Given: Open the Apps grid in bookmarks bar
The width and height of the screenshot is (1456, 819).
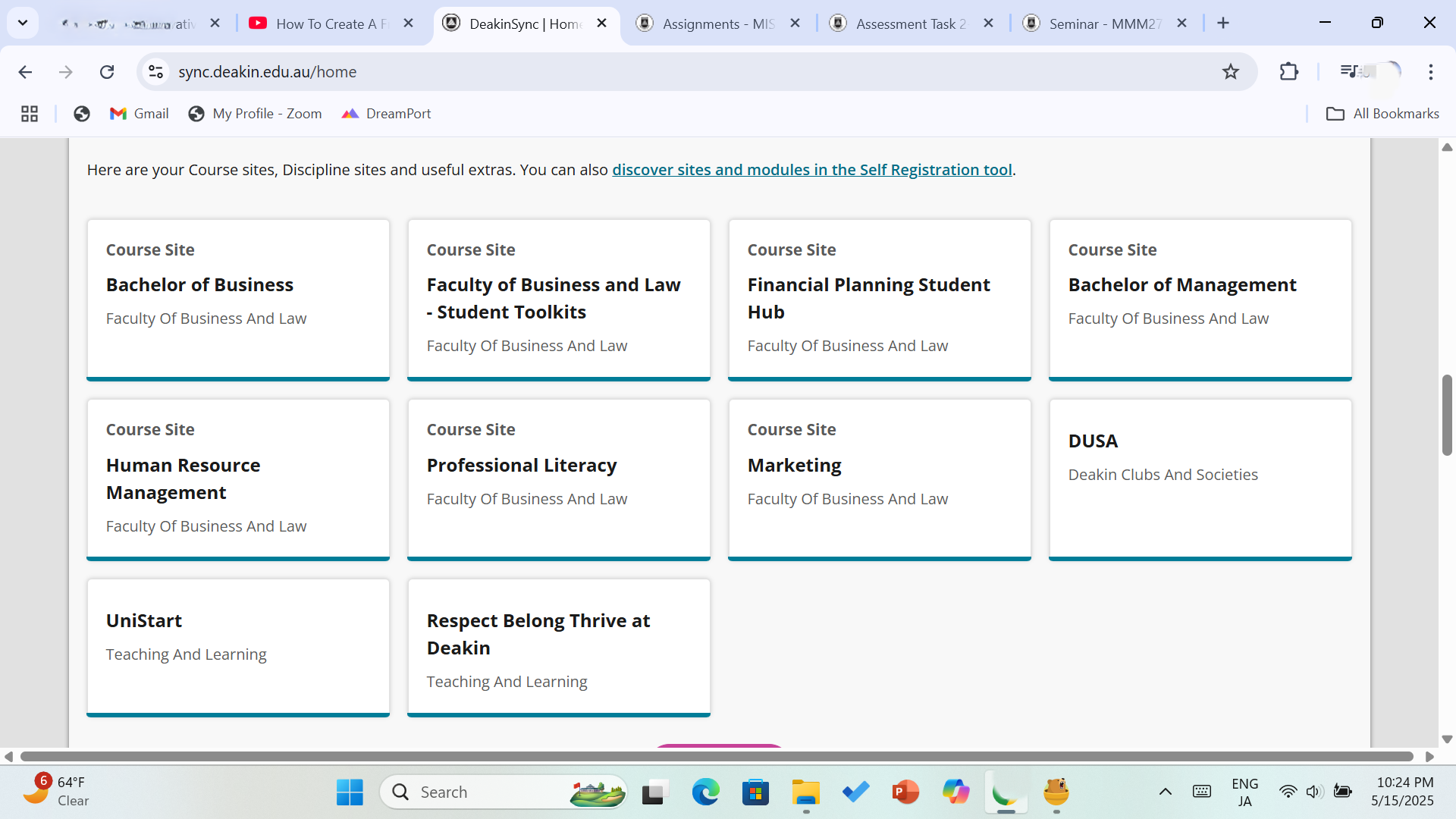Looking at the screenshot, I should [x=30, y=114].
